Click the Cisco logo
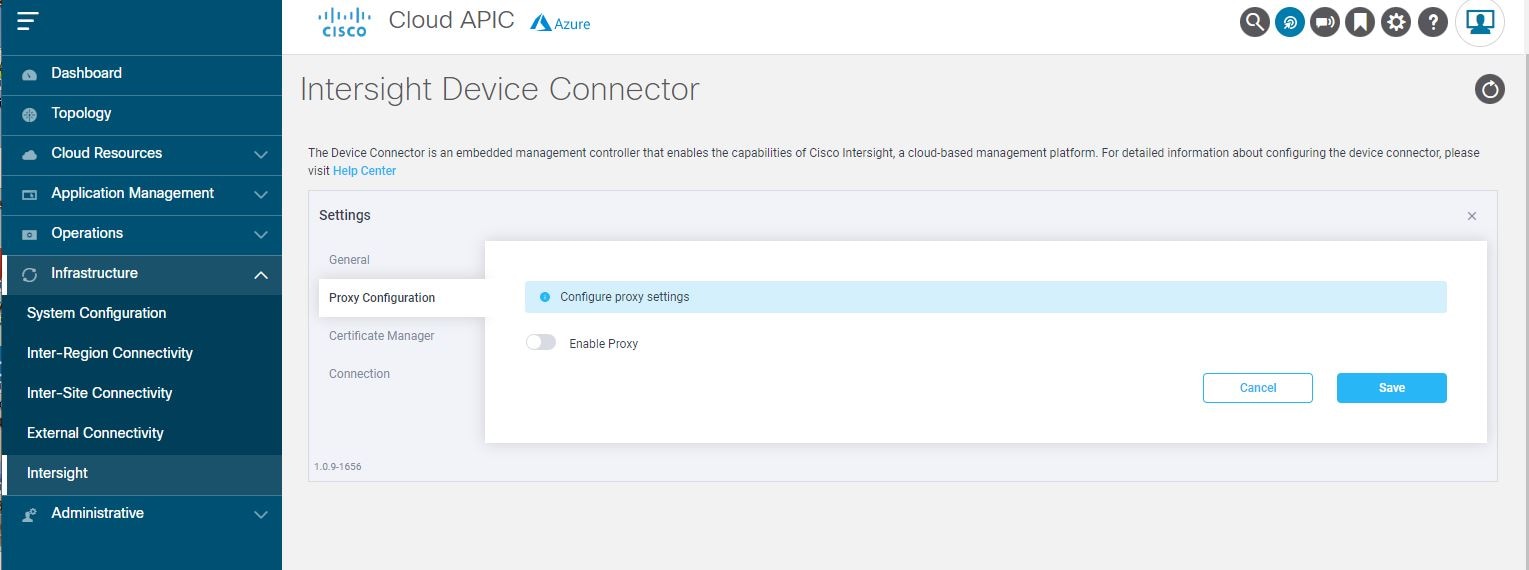 [344, 22]
